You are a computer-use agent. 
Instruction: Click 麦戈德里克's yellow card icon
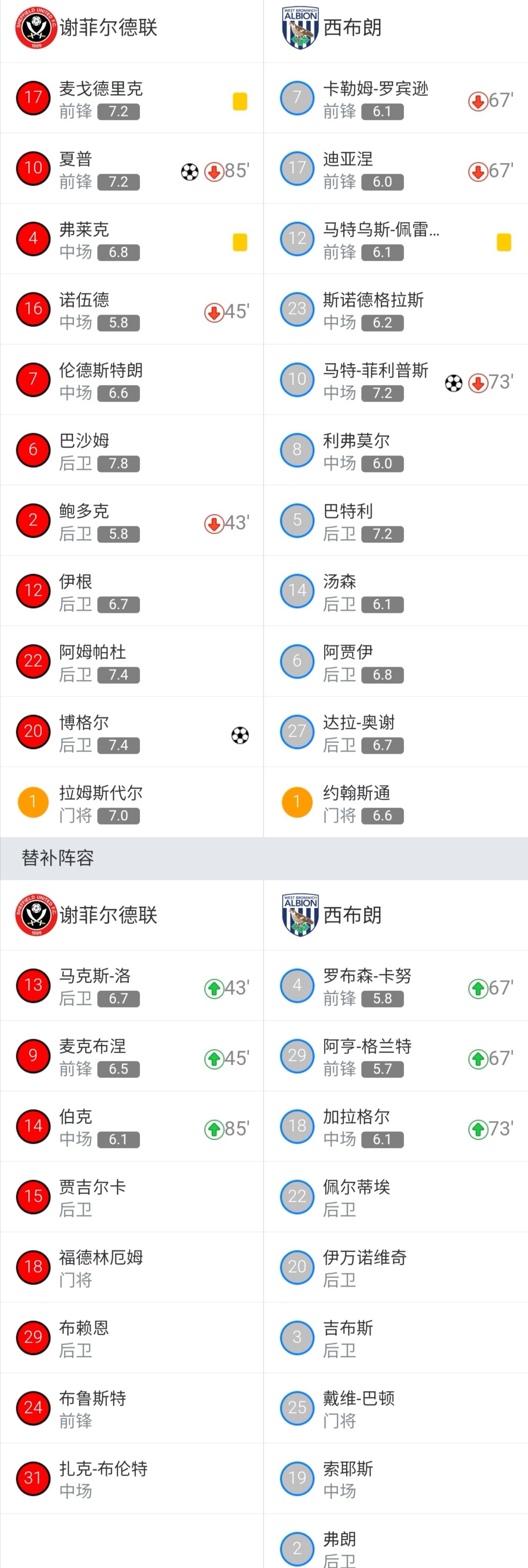pyautogui.click(x=240, y=102)
